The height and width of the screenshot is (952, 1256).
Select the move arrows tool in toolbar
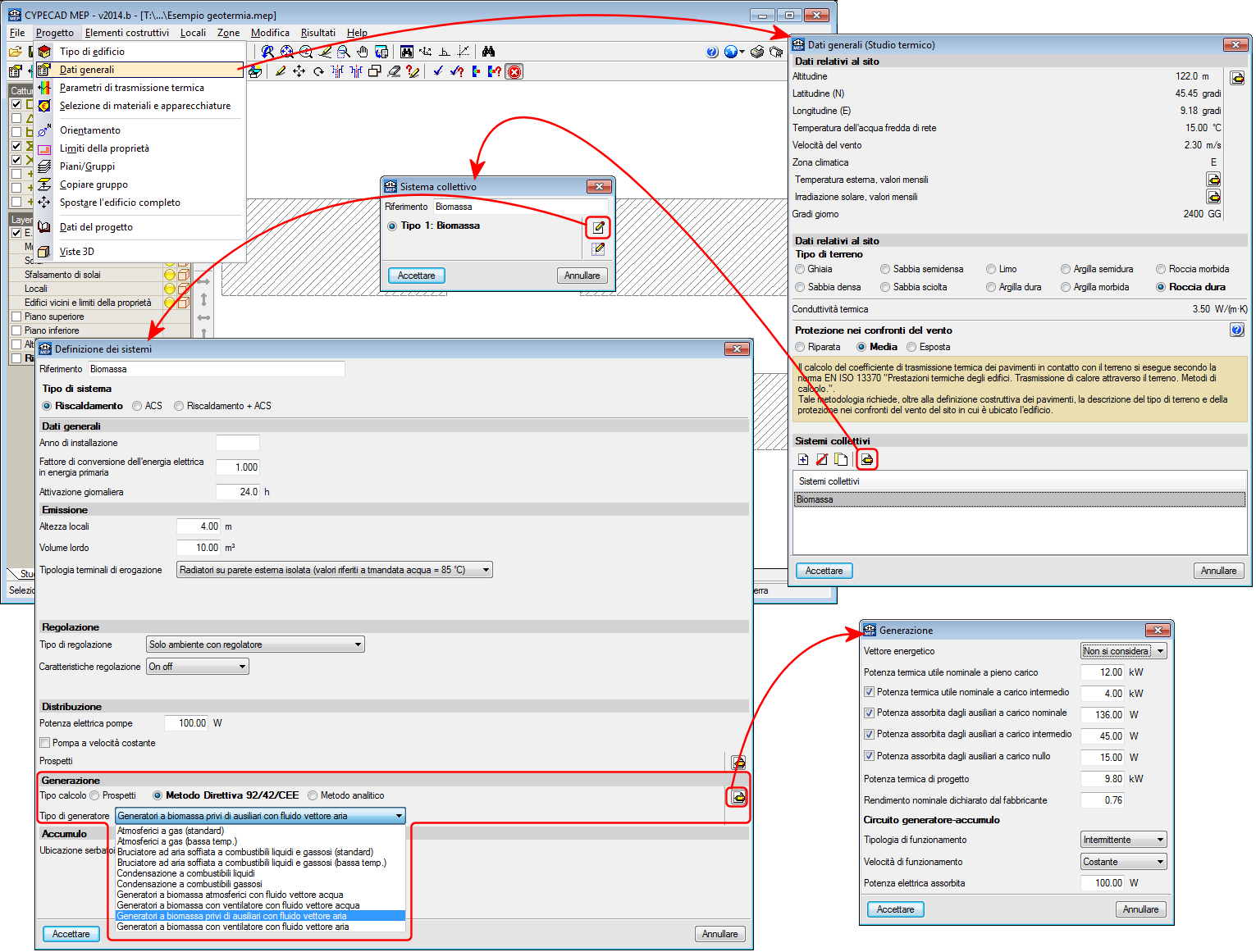point(299,71)
